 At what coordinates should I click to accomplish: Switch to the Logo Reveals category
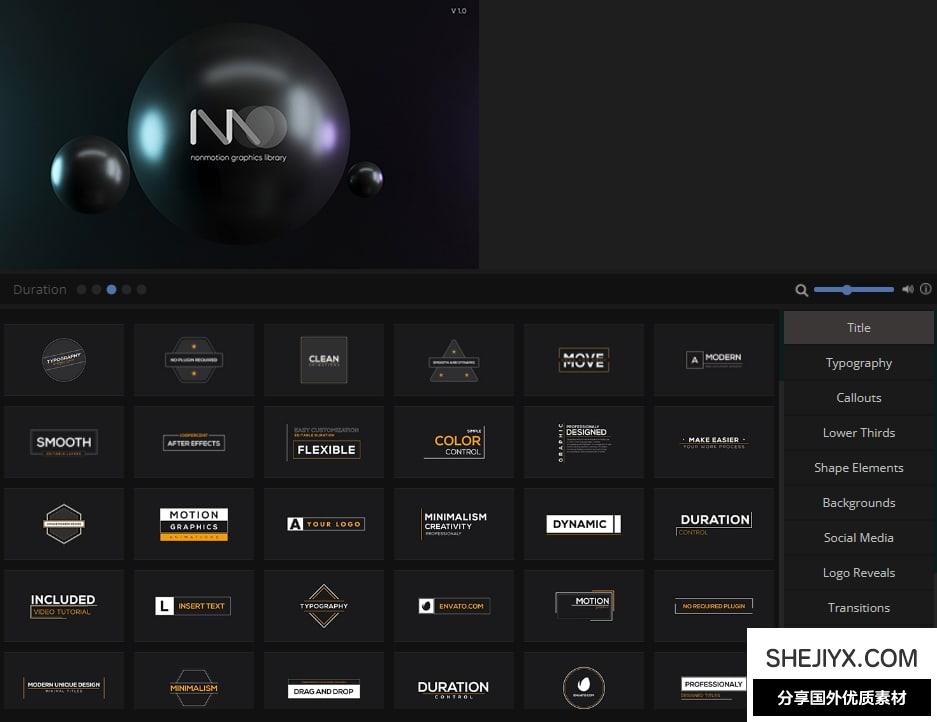(858, 573)
